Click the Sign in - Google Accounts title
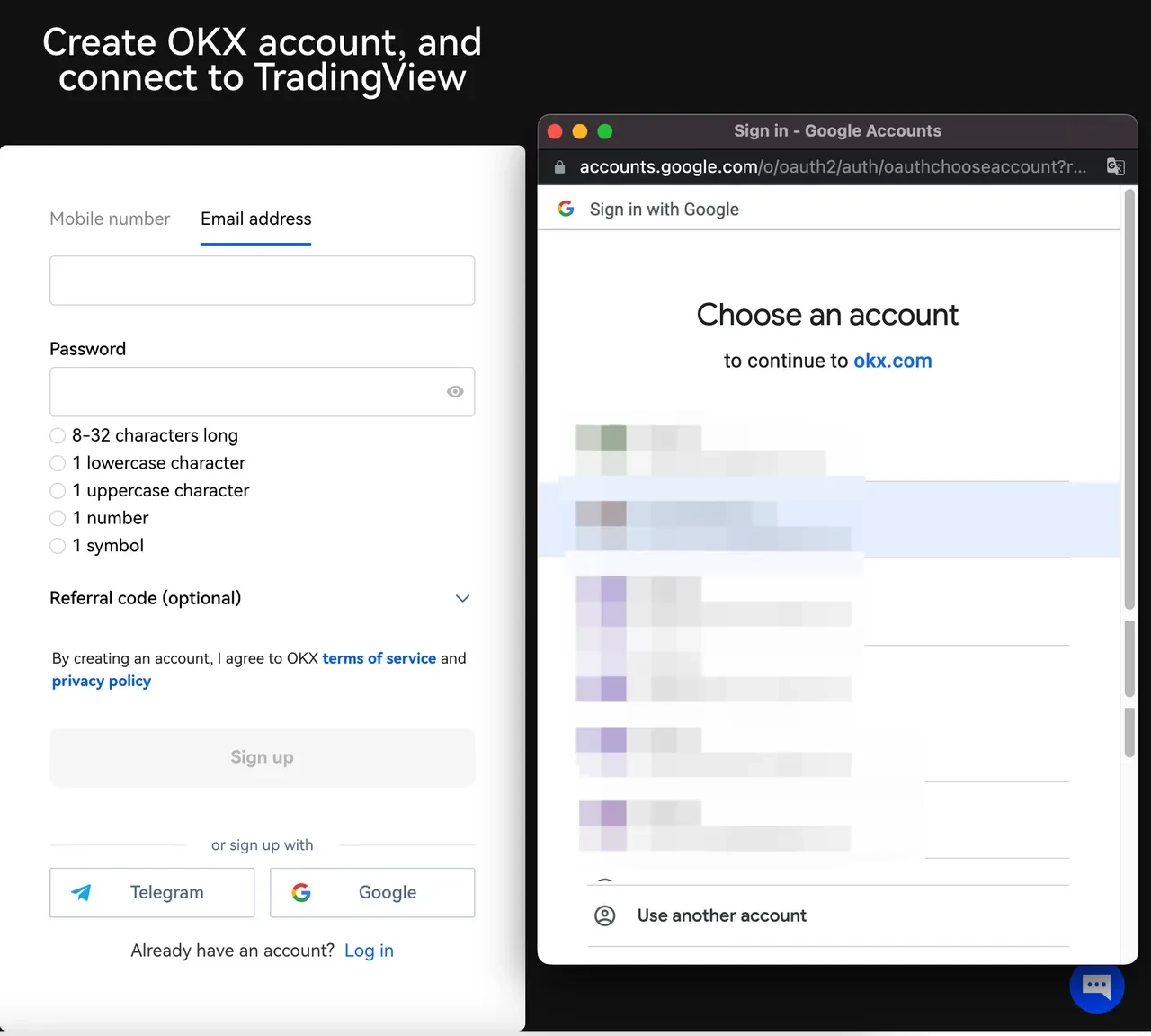 pos(837,130)
